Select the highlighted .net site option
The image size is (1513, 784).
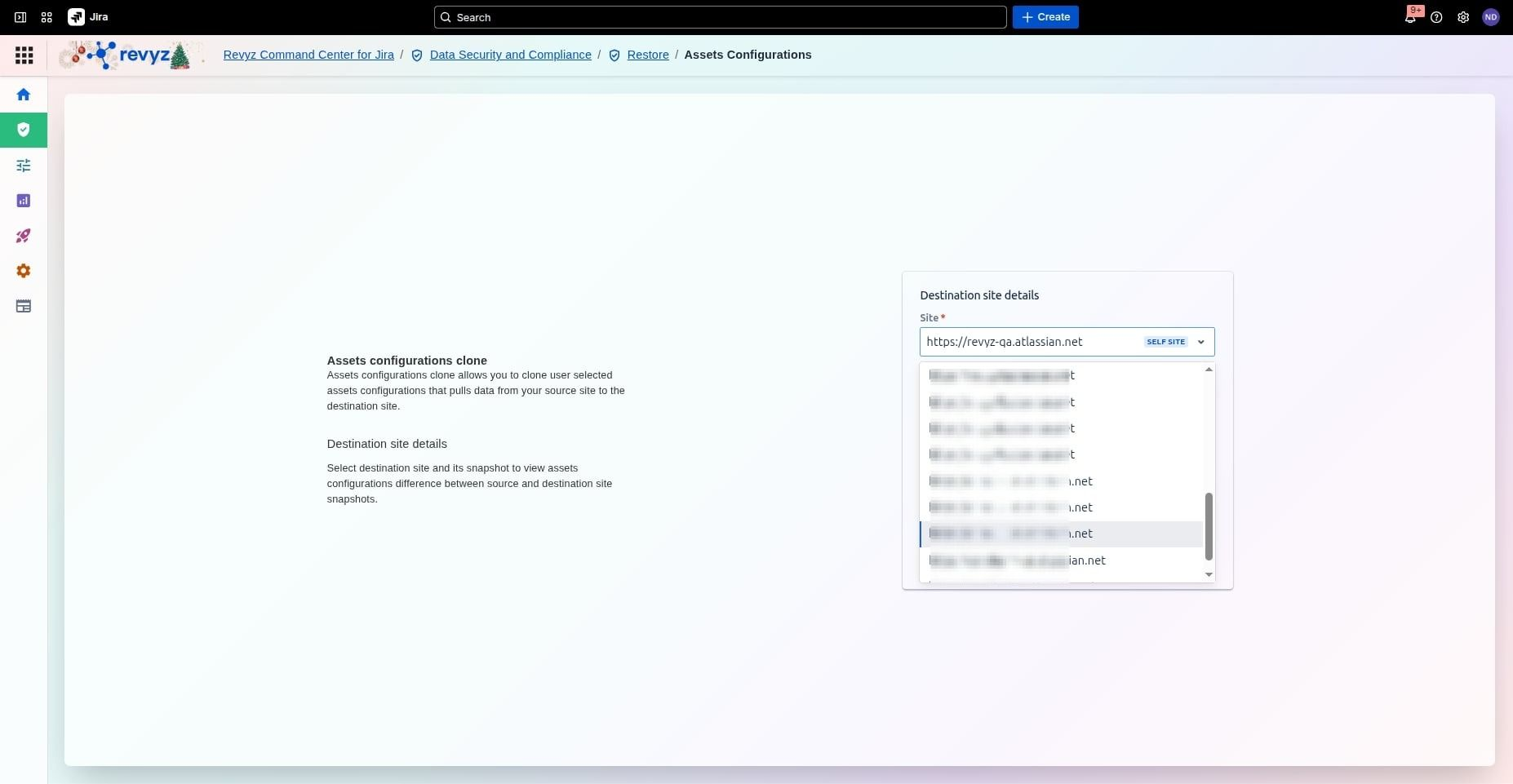click(x=1061, y=534)
